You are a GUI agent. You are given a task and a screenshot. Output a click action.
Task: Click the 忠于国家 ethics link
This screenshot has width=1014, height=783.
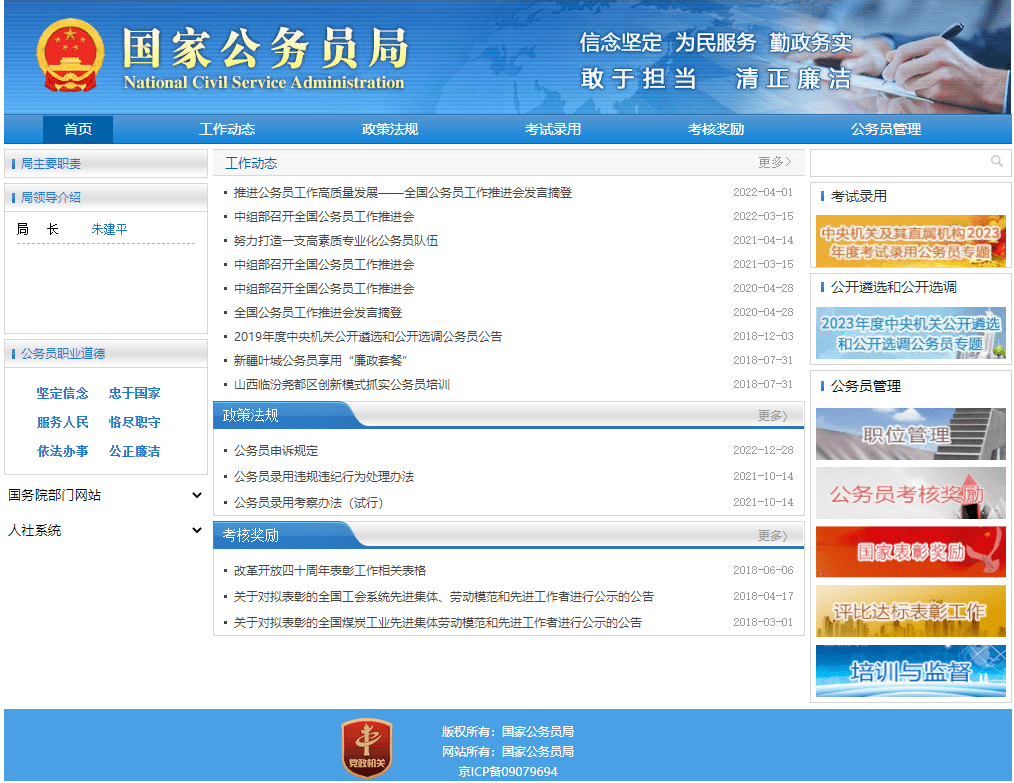tap(135, 393)
